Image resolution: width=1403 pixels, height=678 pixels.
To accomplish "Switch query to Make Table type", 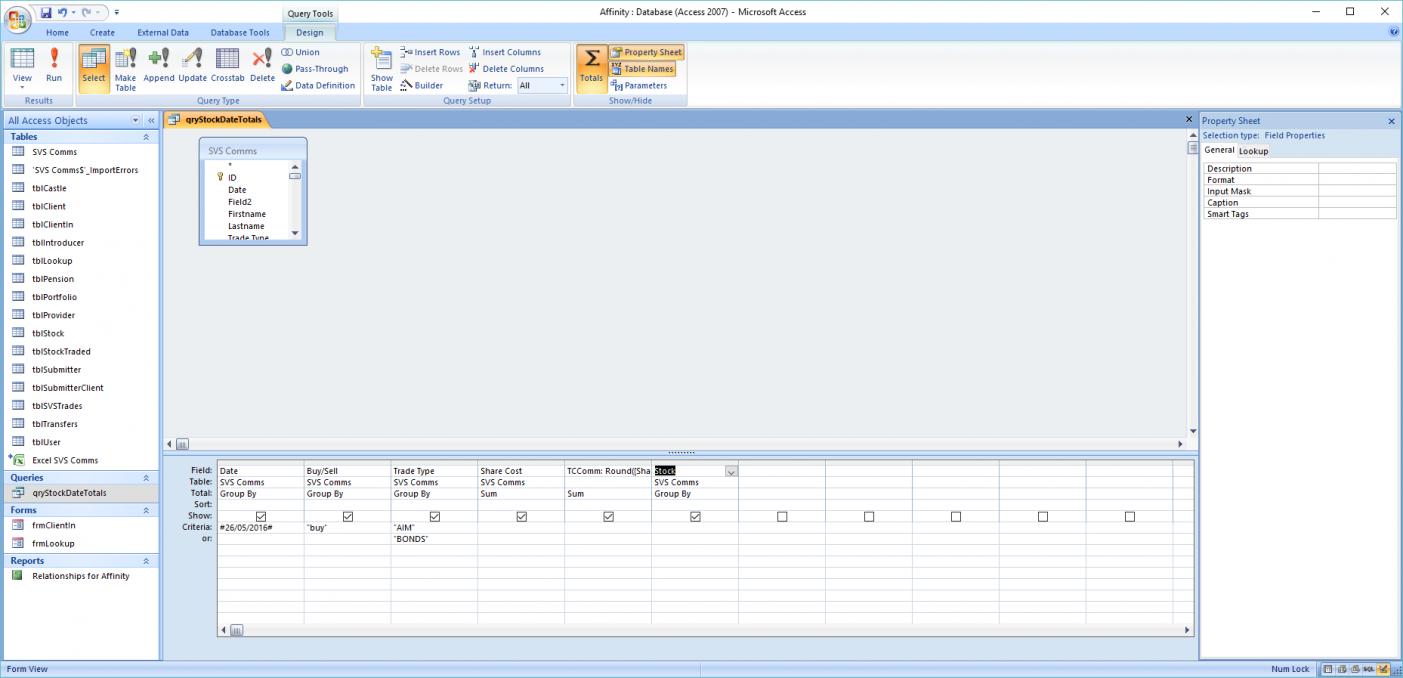I will tap(126, 69).
